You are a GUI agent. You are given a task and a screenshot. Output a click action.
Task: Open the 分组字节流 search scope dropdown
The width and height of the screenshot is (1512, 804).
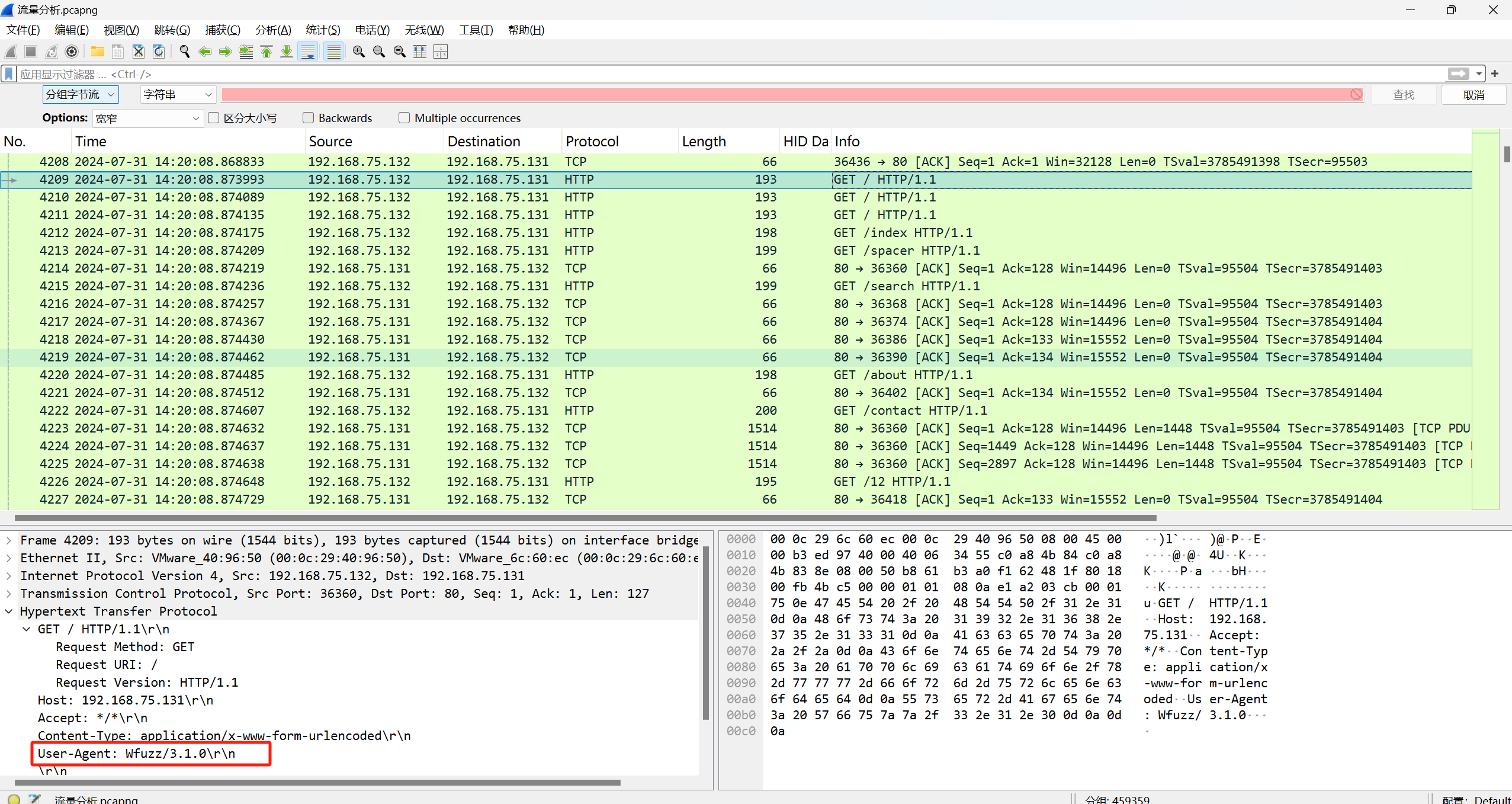tap(80, 95)
